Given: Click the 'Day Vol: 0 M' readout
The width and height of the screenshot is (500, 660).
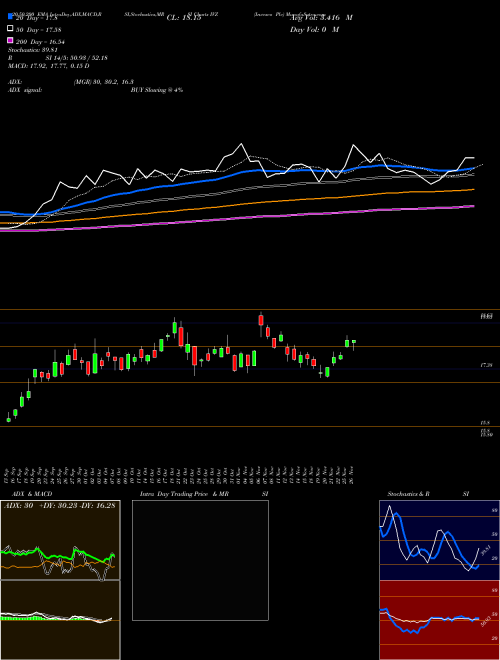Looking at the screenshot, I should (x=314, y=29).
